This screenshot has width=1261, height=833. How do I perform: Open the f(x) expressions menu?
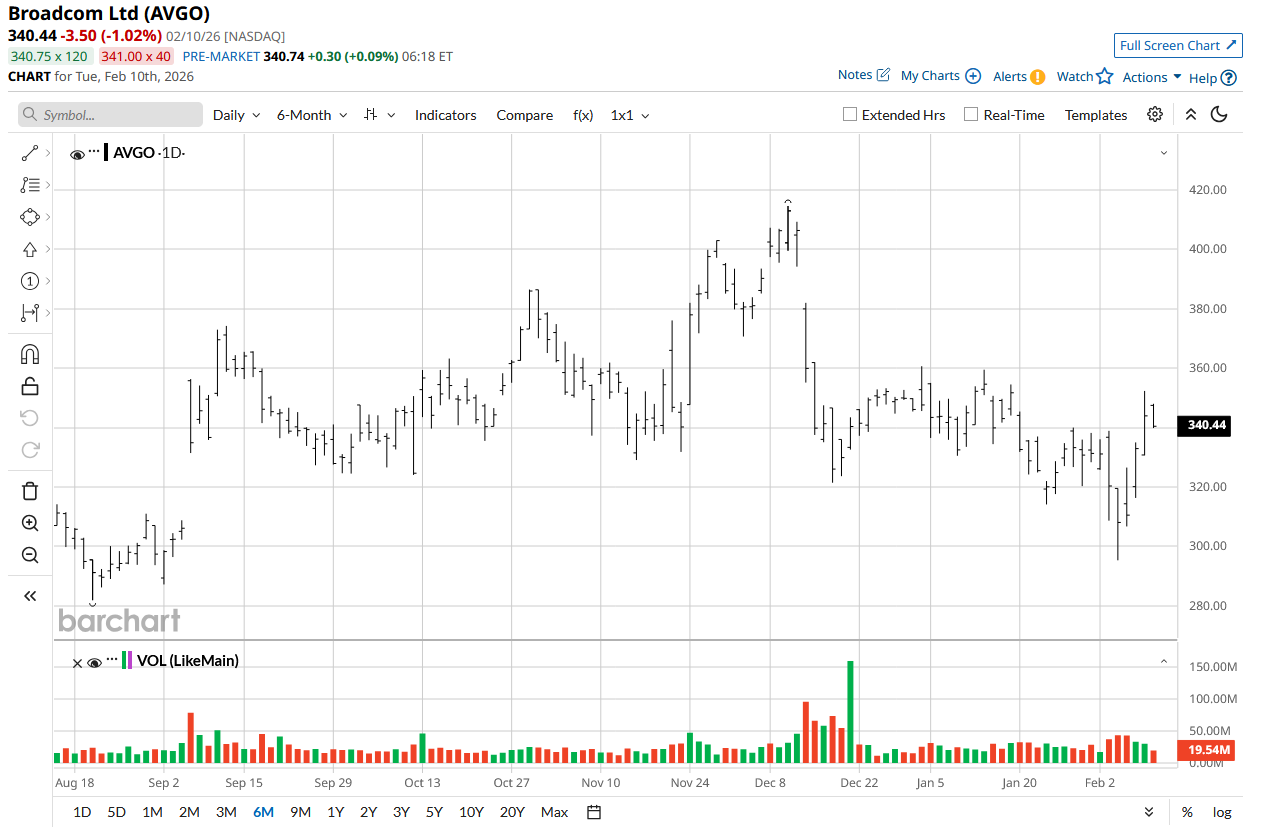coord(583,115)
